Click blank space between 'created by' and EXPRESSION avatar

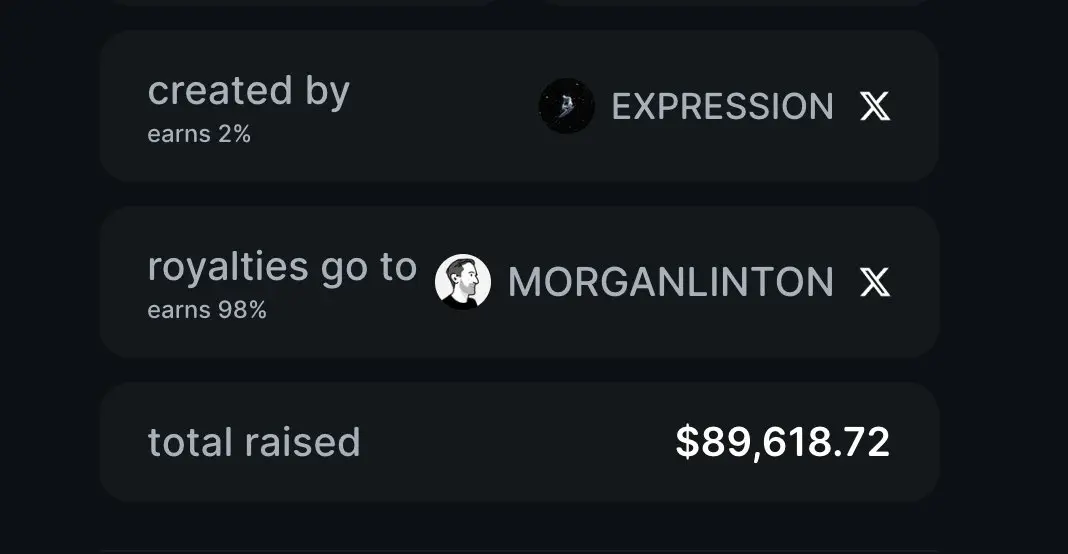point(443,106)
